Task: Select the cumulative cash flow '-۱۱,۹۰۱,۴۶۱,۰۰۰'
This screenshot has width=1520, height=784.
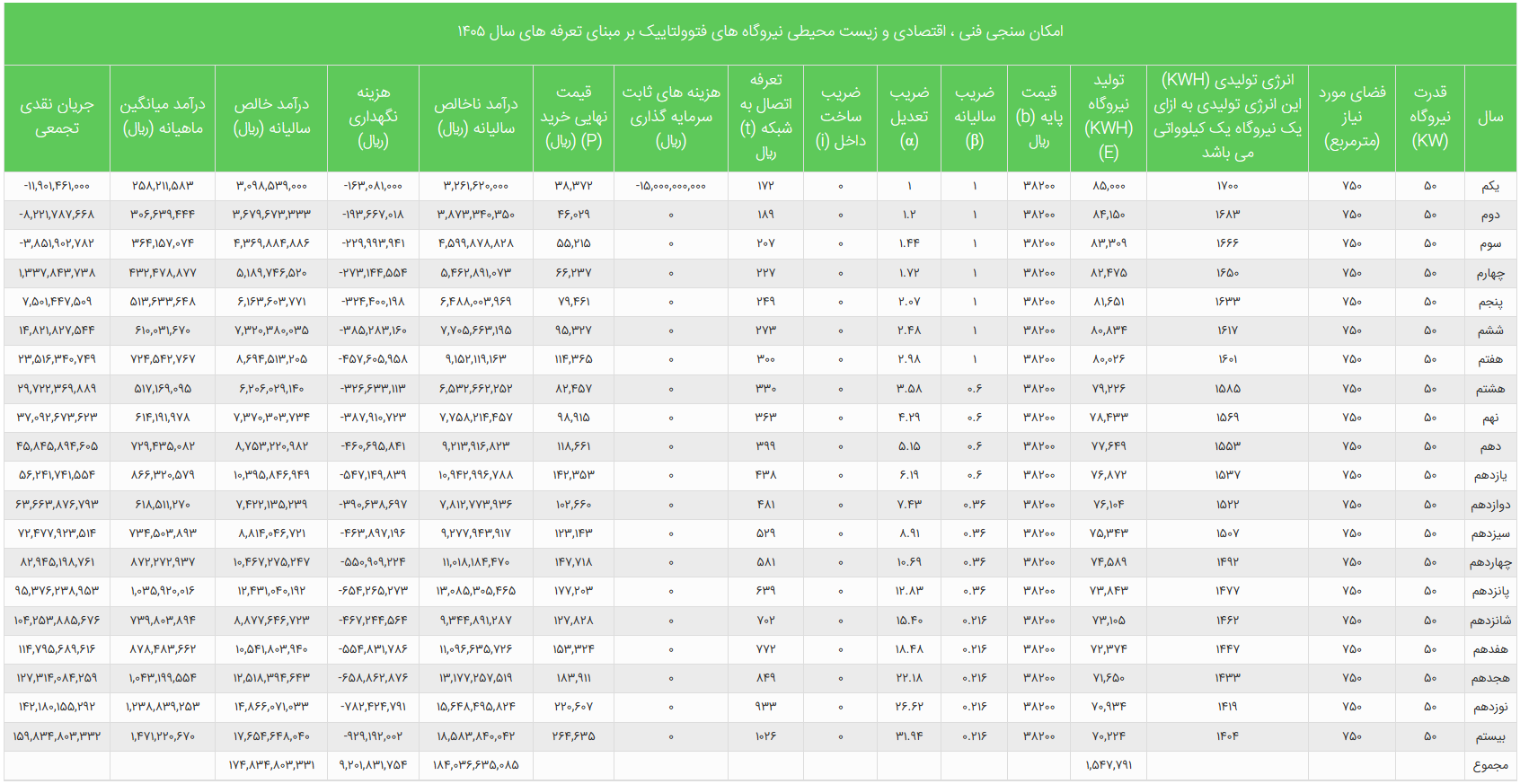Action: (57, 186)
